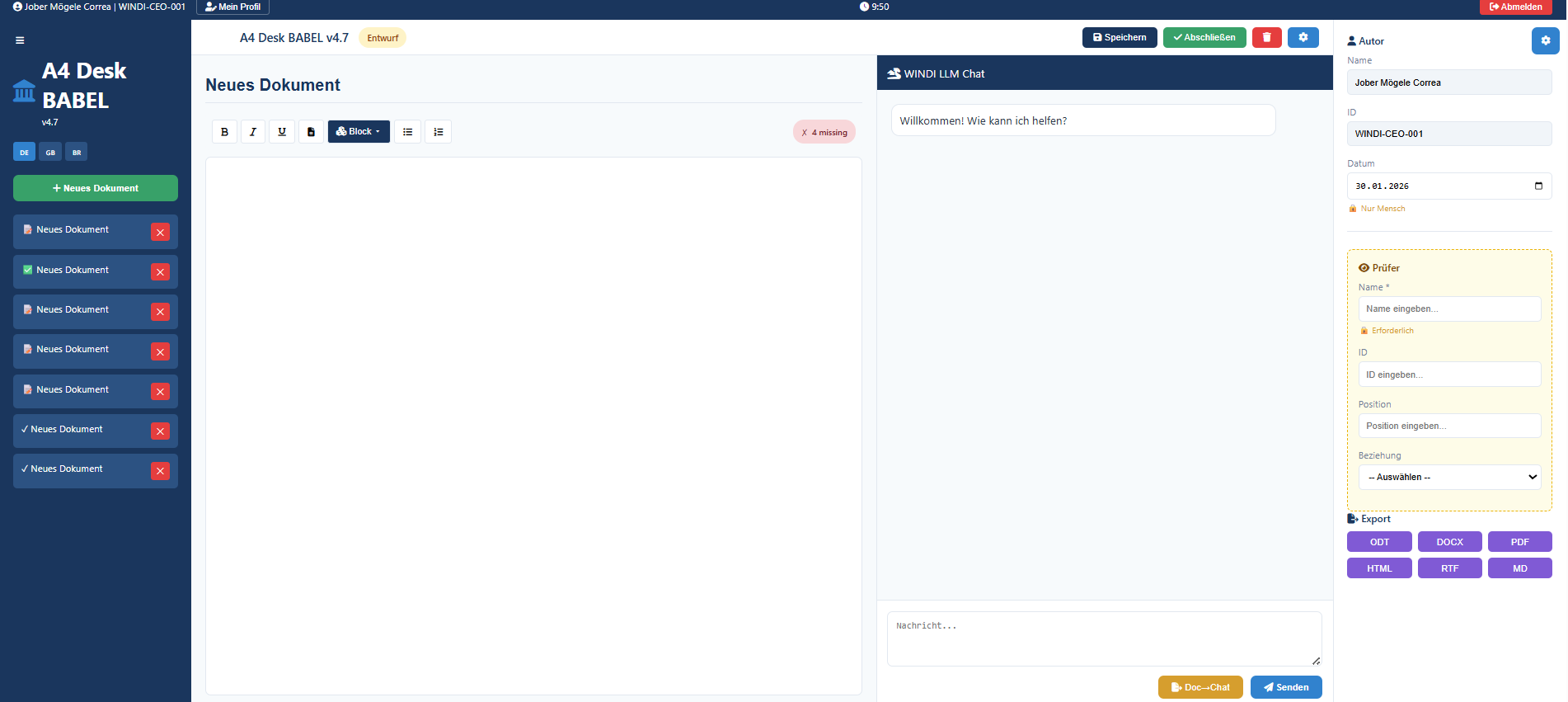1568x702 pixels.
Task: Click the WINDI LLM Chat header
Action: (x=1105, y=73)
